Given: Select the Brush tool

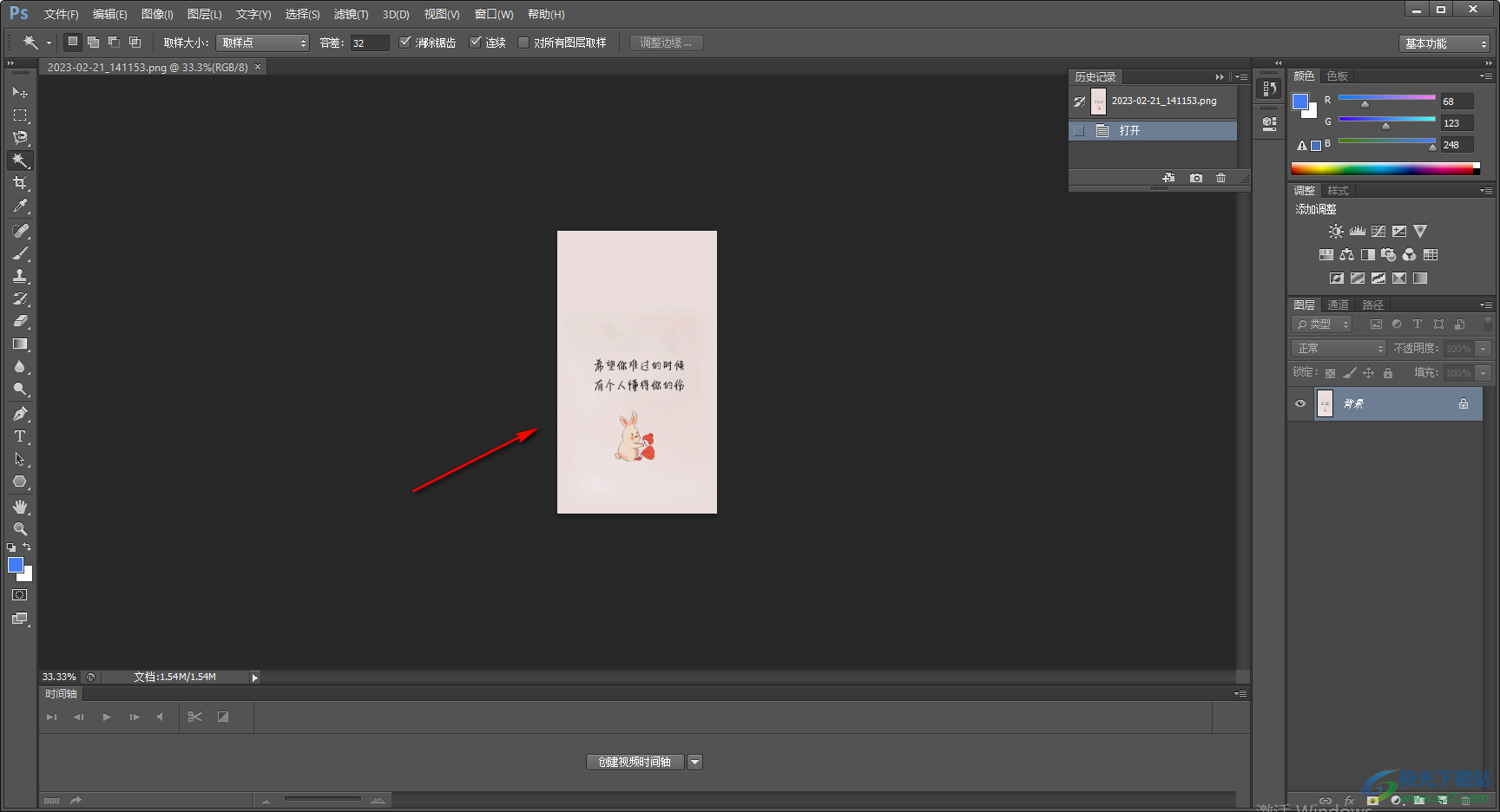Looking at the screenshot, I should (x=20, y=253).
